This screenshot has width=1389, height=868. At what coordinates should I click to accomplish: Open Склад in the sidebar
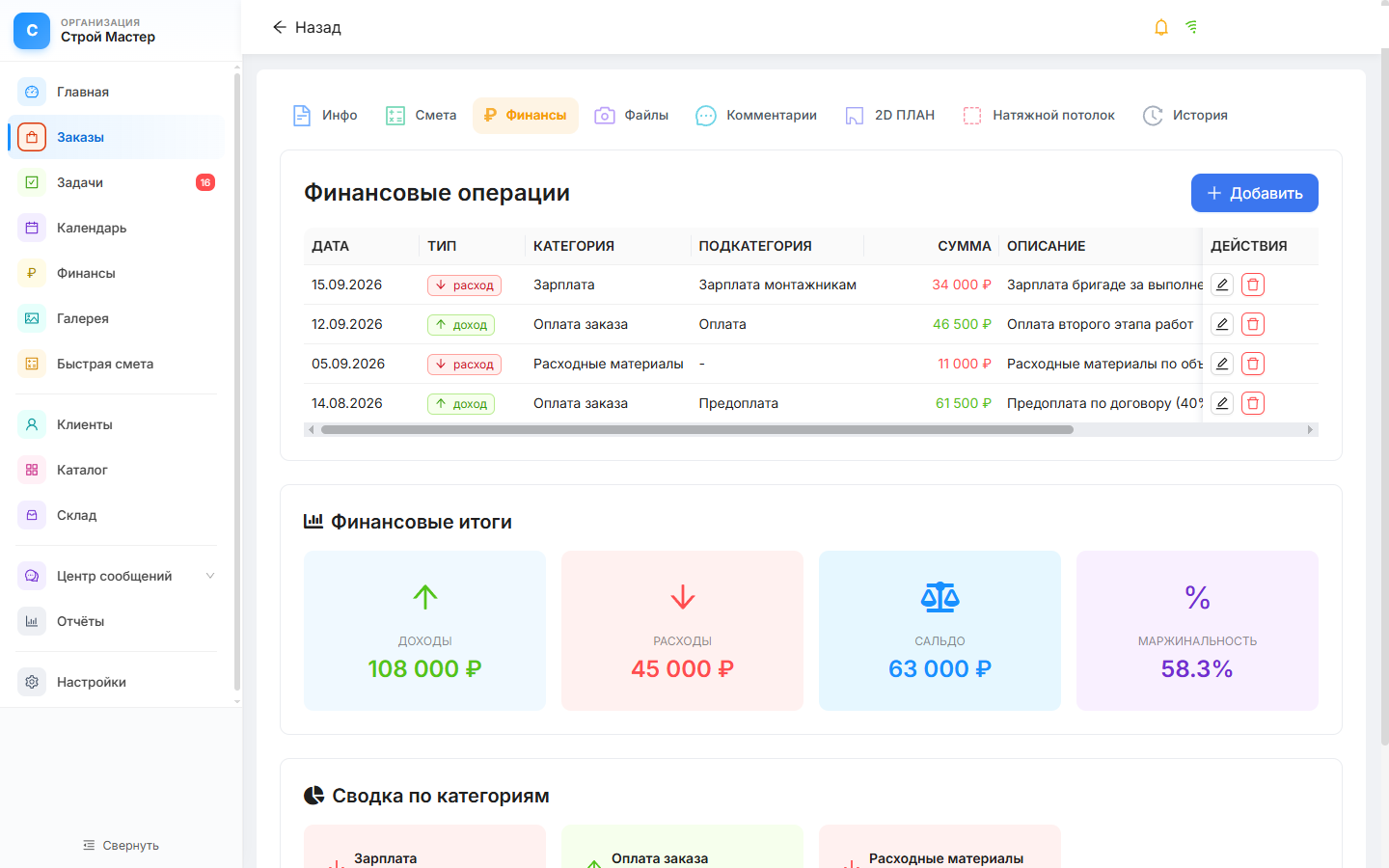(x=116, y=515)
